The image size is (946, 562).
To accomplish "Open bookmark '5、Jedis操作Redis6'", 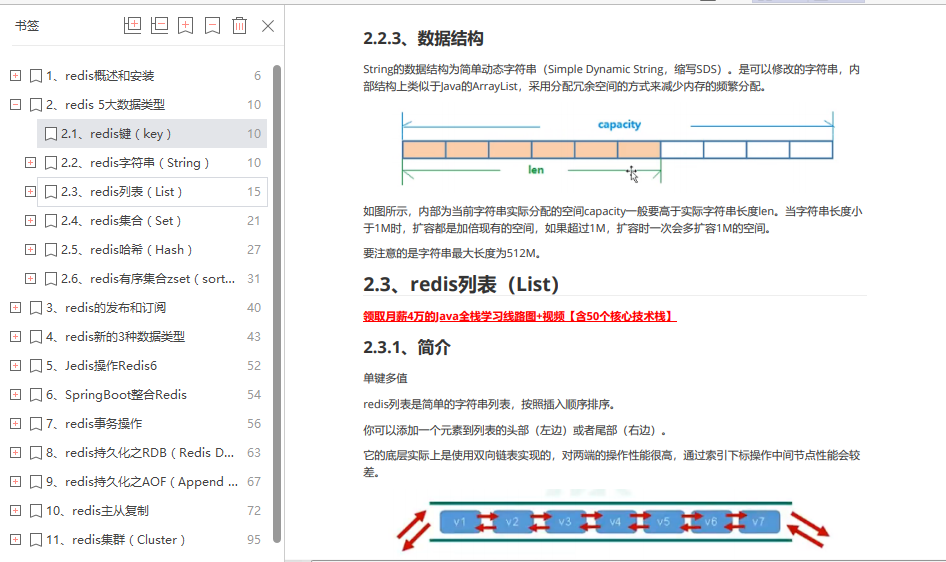I will tap(101, 365).
